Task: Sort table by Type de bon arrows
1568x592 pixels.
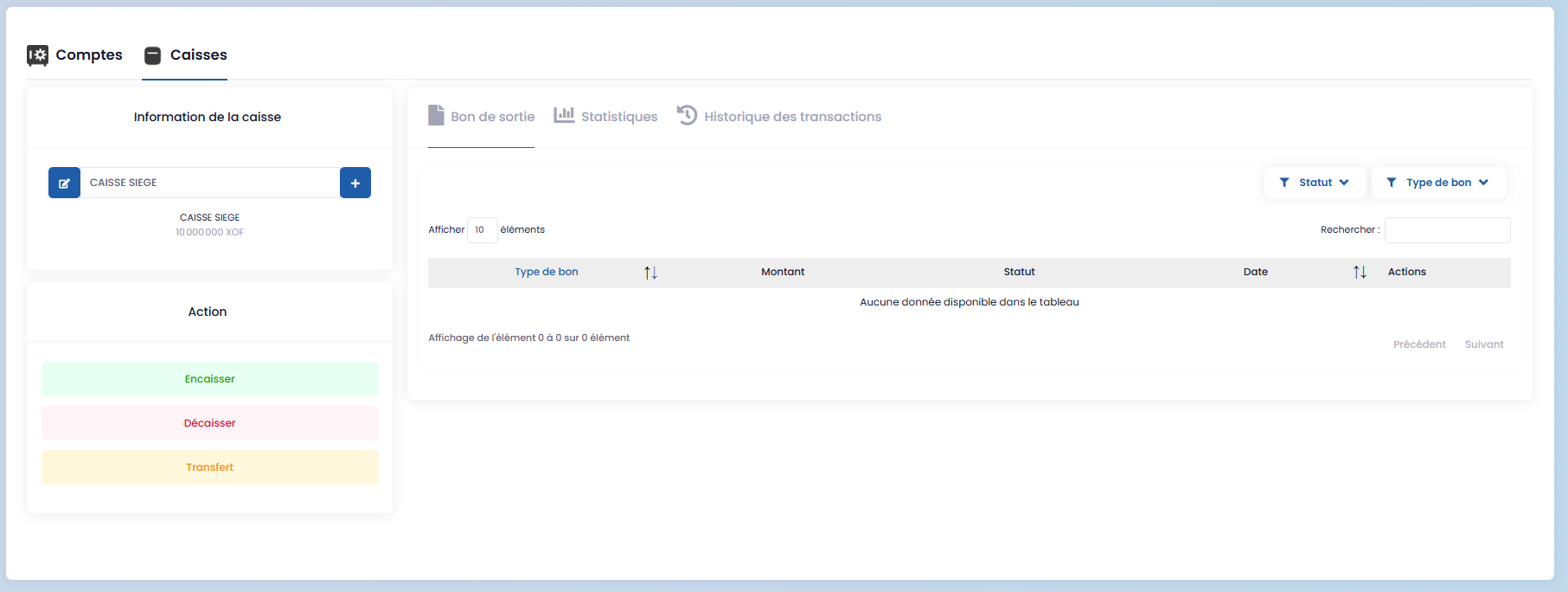Action: point(650,273)
